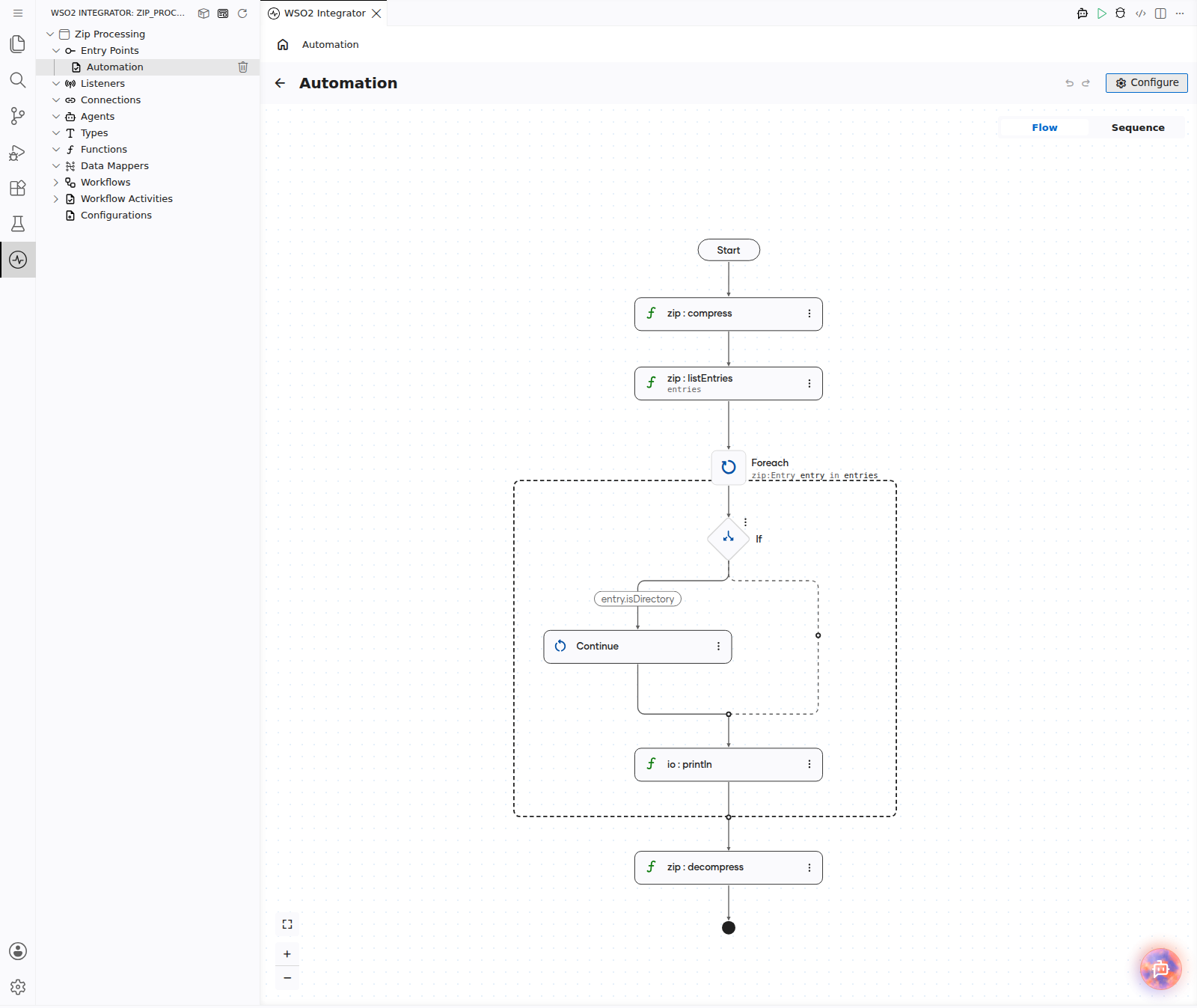This screenshot has width=1197, height=1008.
Task: Switch to Flow view
Action: pyautogui.click(x=1044, y=128)
